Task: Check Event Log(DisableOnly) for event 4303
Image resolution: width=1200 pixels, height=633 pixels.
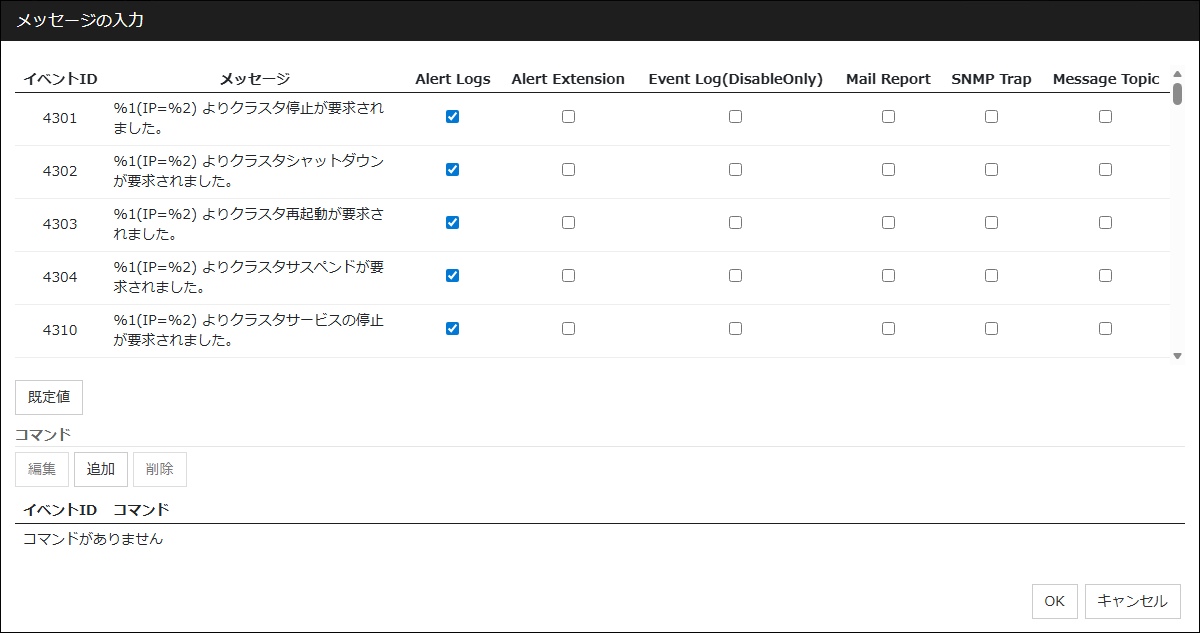Action: (735, 223)
